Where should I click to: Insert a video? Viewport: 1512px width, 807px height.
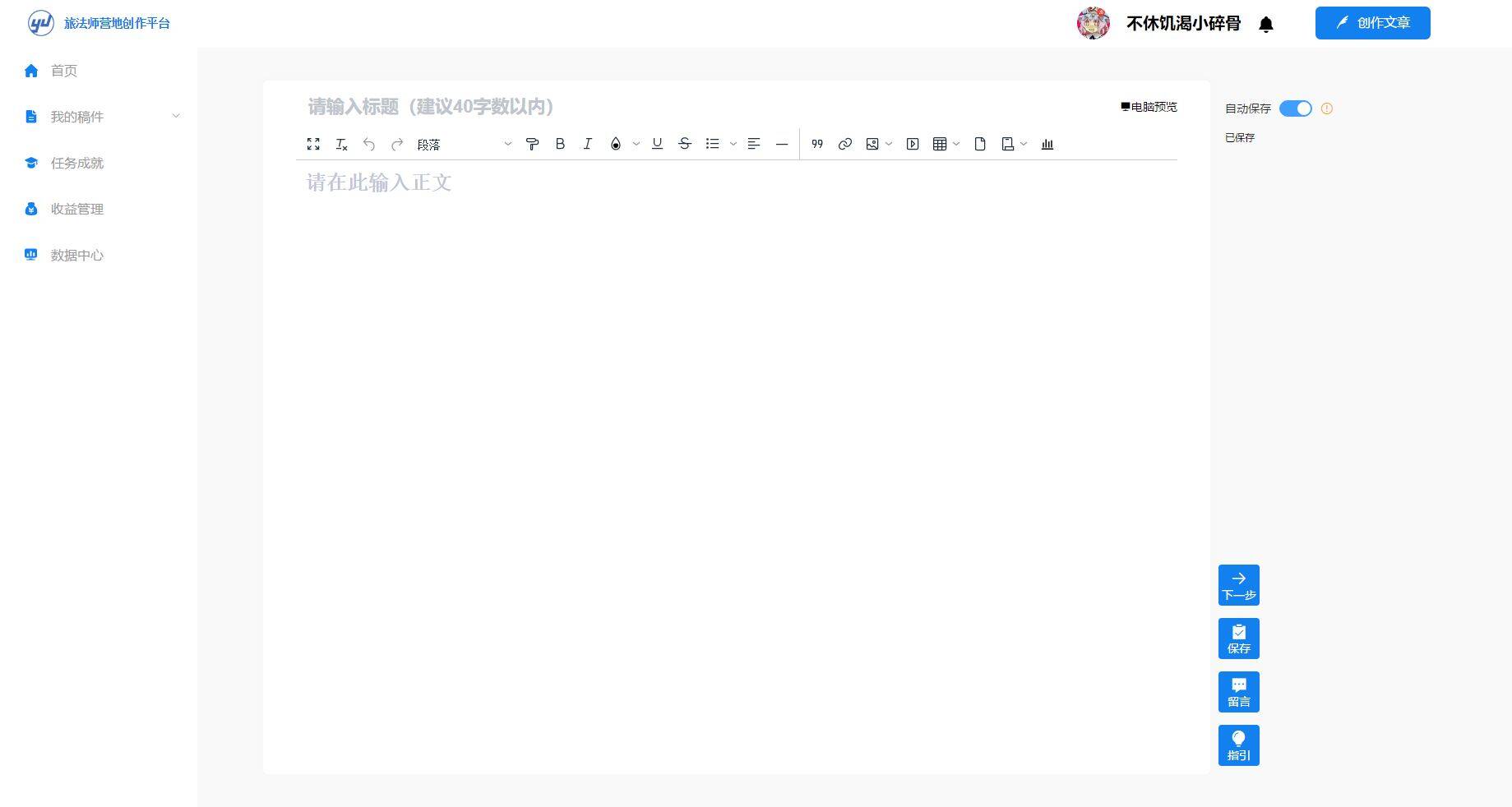click(912, 144)
